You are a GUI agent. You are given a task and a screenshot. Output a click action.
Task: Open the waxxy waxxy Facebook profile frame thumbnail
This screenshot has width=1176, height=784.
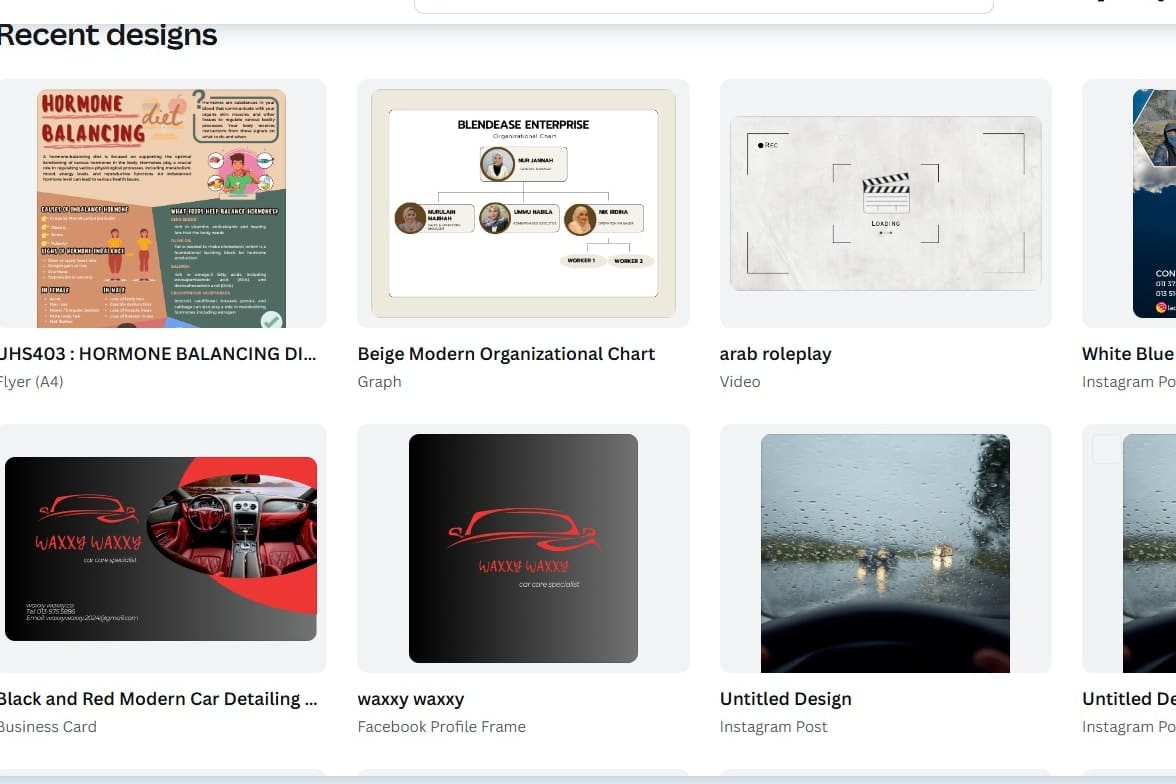(x=524, y=548)
